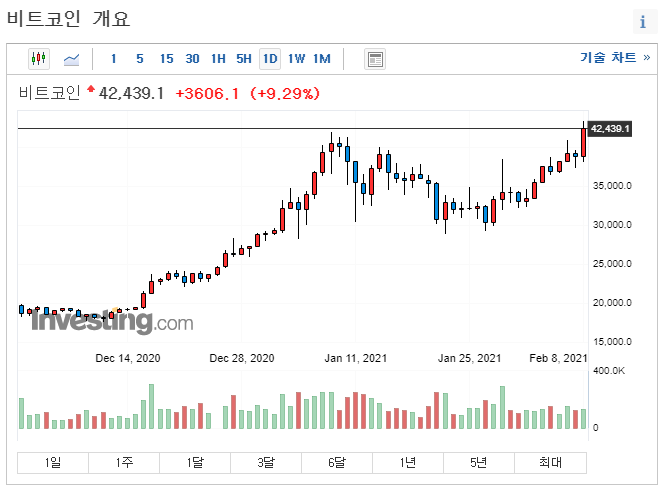
Task: Choose the 15 minute interval
Action: click(166, 59)
